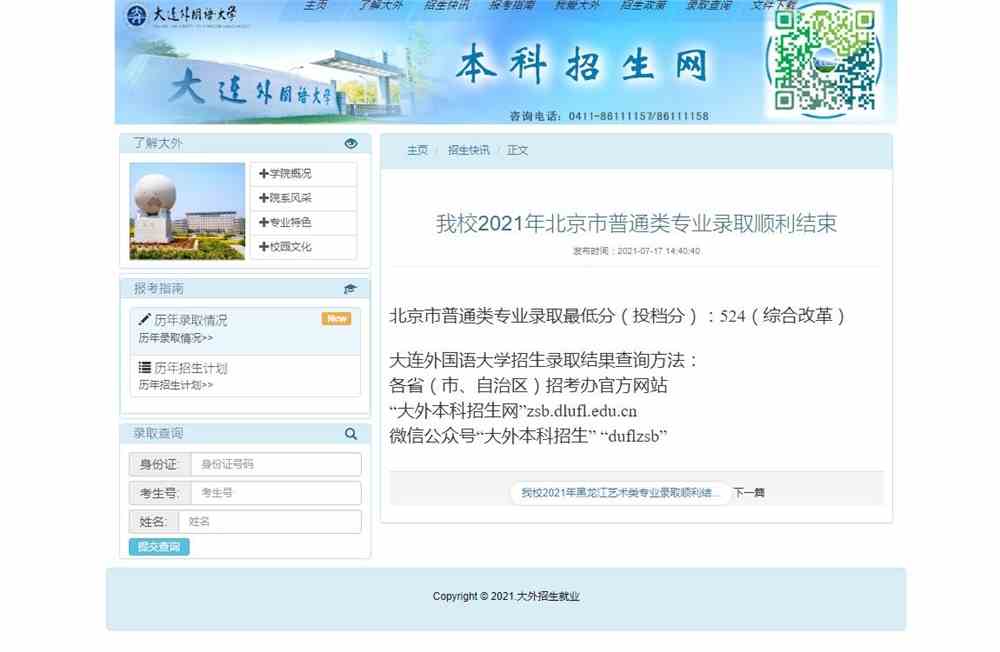Click the 大连外国语大学 logo emblem
Viewport: 1000px width, 652px height.
point(136,15)
